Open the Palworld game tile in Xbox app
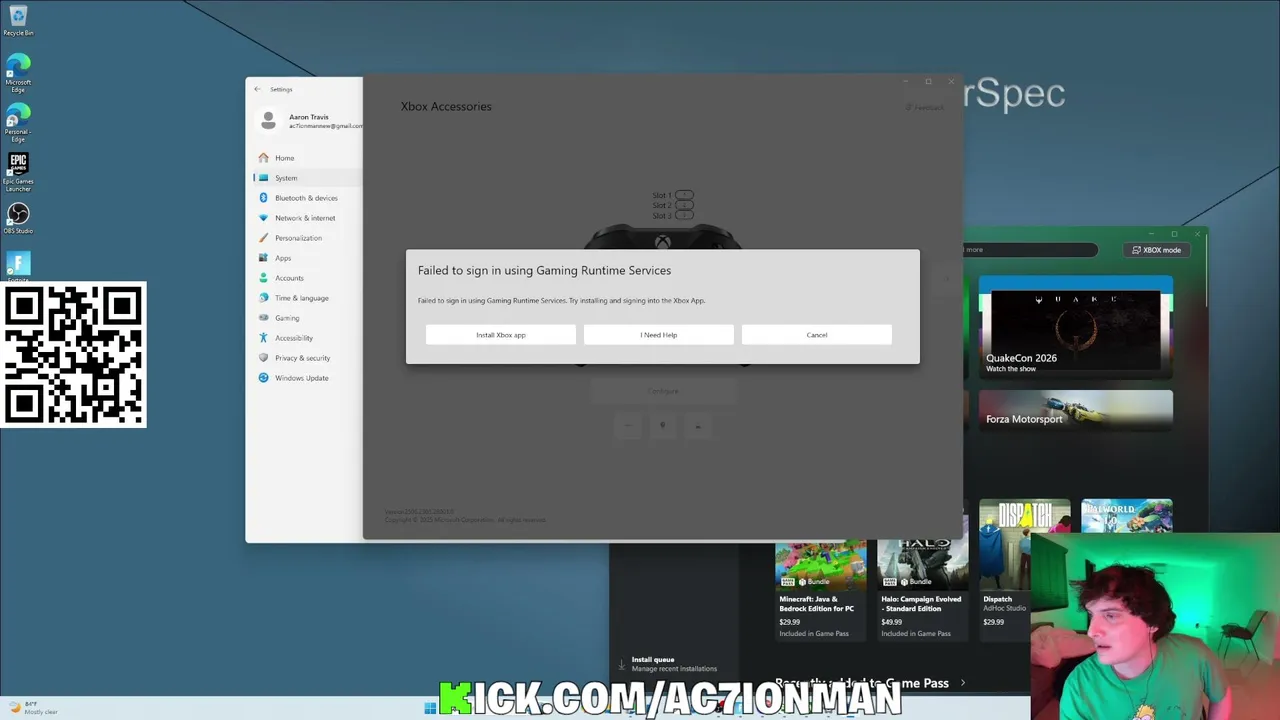1280x720 pixels. point(1127,516)
